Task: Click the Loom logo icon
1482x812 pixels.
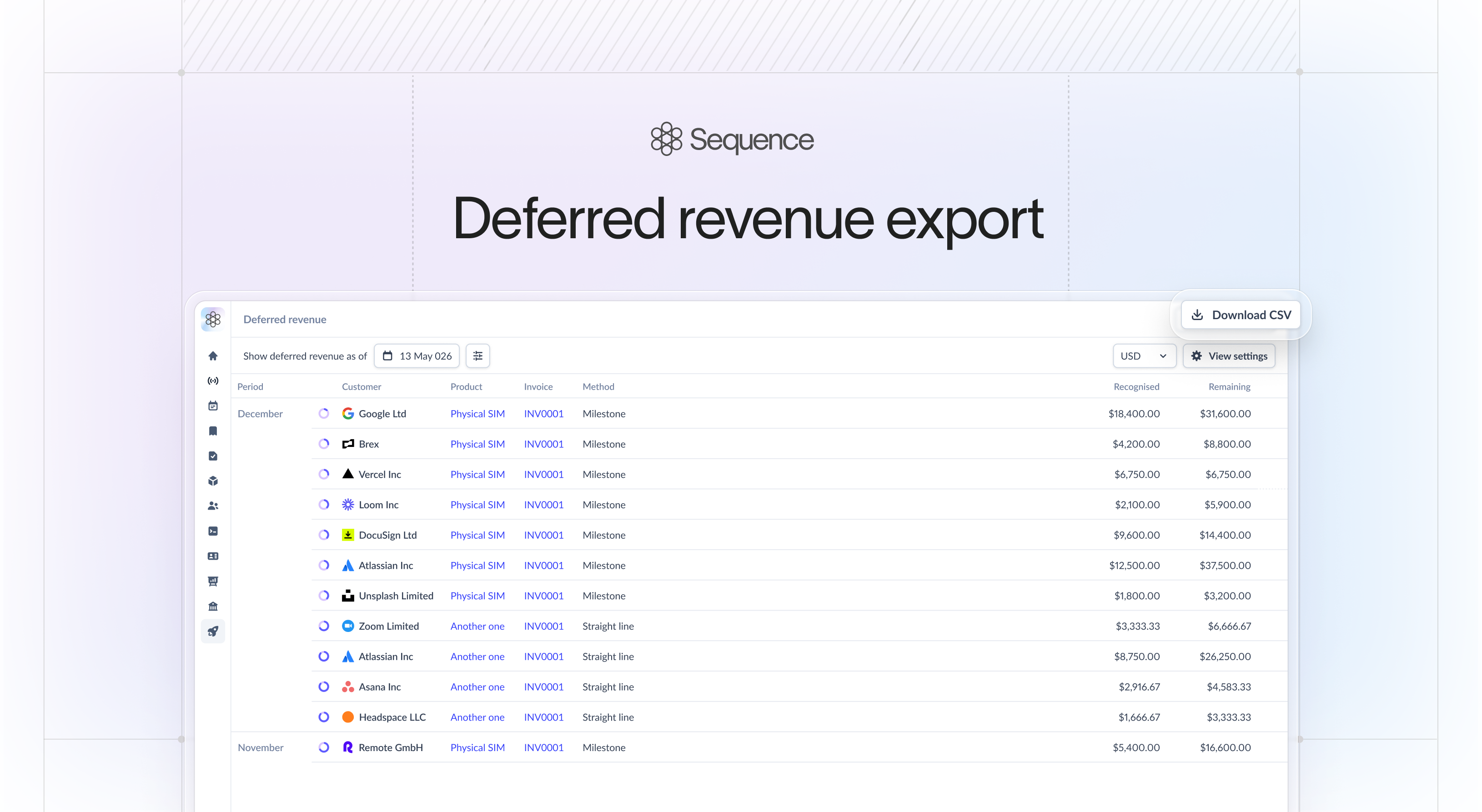Action: click(348, 504)
